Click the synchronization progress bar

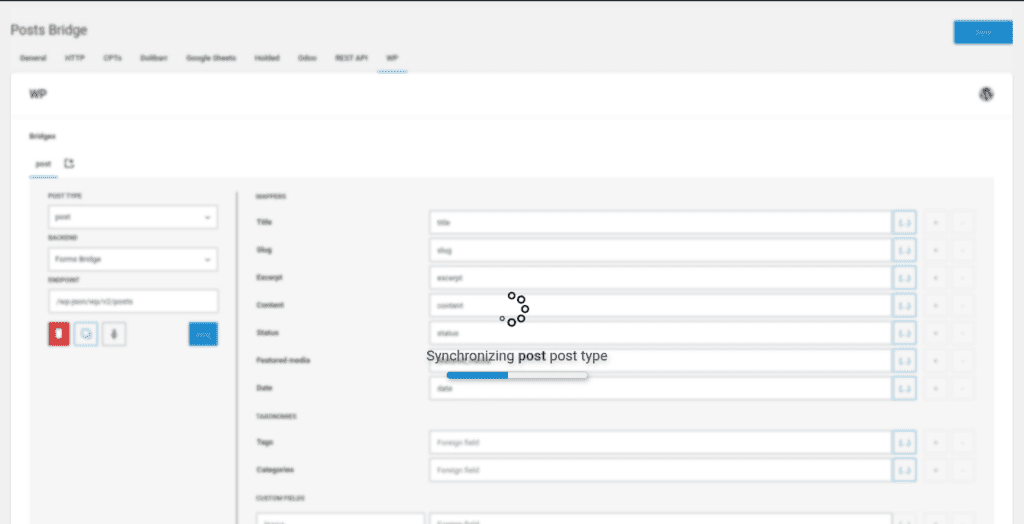pyautogui.click(x=517, y=375)
